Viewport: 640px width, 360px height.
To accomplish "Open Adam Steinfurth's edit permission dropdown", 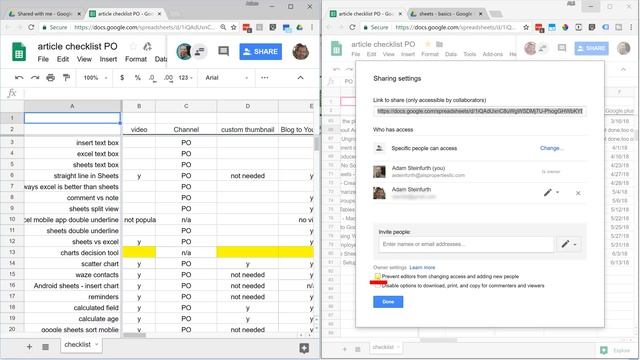I will pyautogui.click(x=551, y=193).
